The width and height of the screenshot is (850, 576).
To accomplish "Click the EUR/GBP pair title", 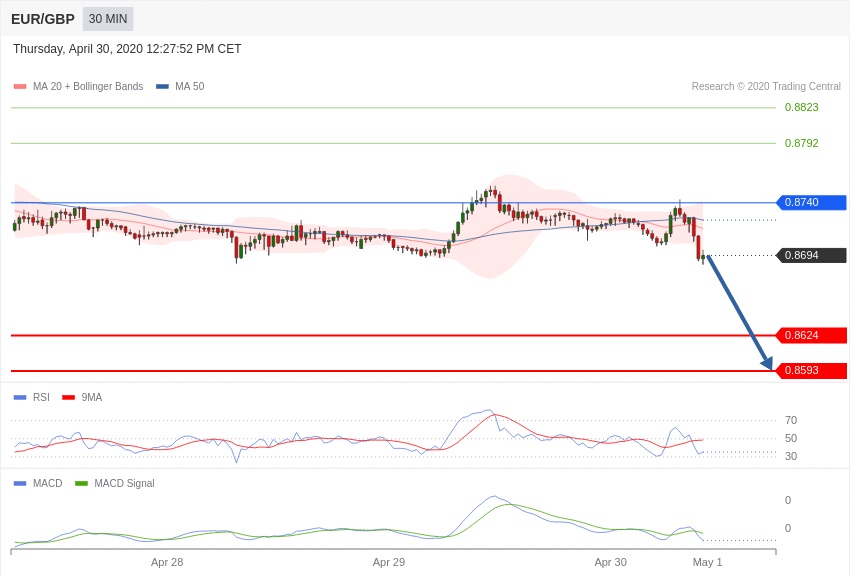I will (x=43, y=20).
